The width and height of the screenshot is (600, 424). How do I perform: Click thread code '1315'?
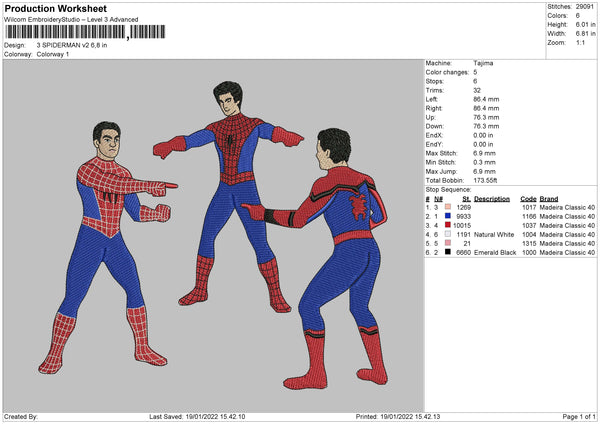tap(529, 243)
